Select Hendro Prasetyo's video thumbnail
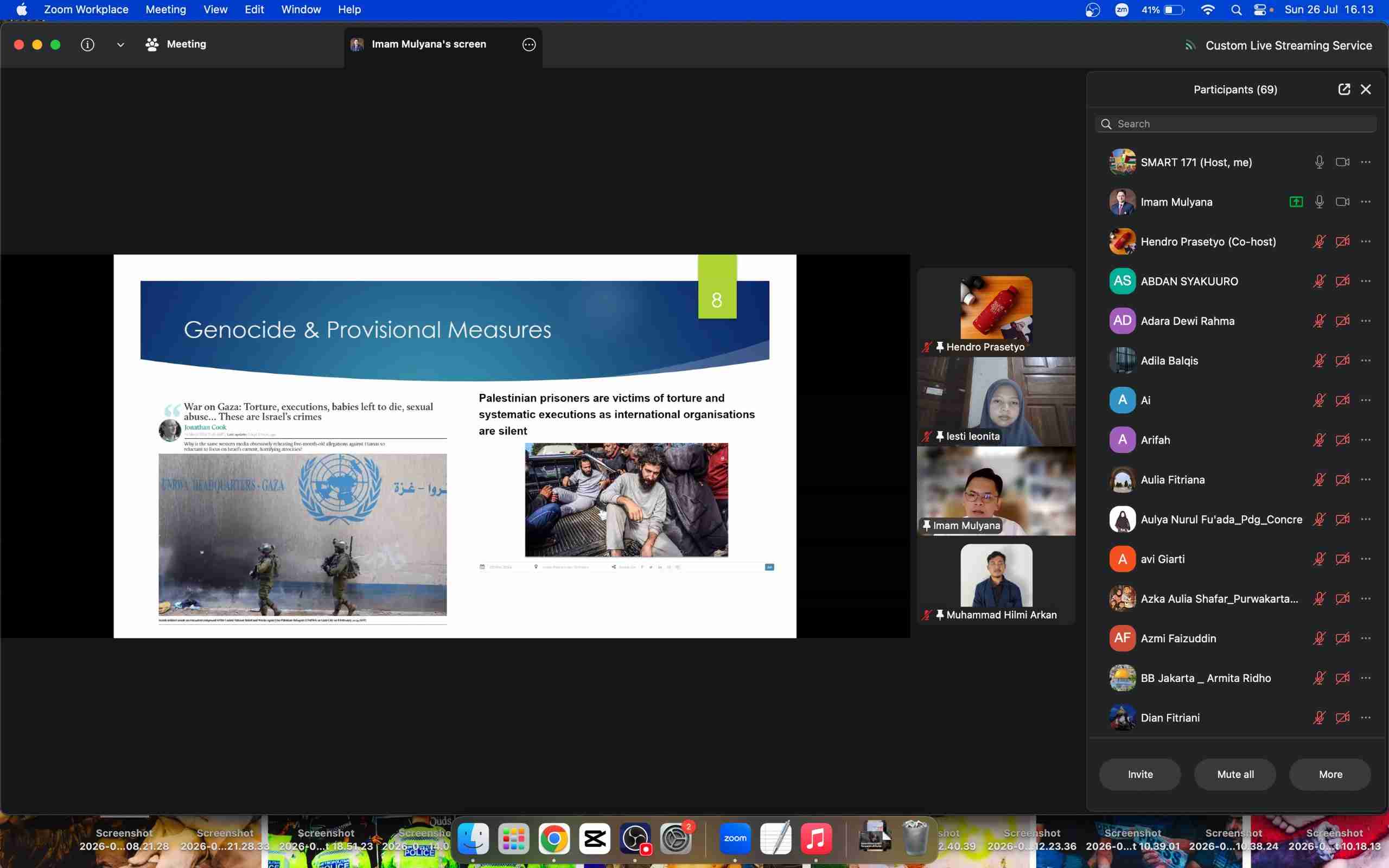The image size is (1389, 868). [996, 312]
